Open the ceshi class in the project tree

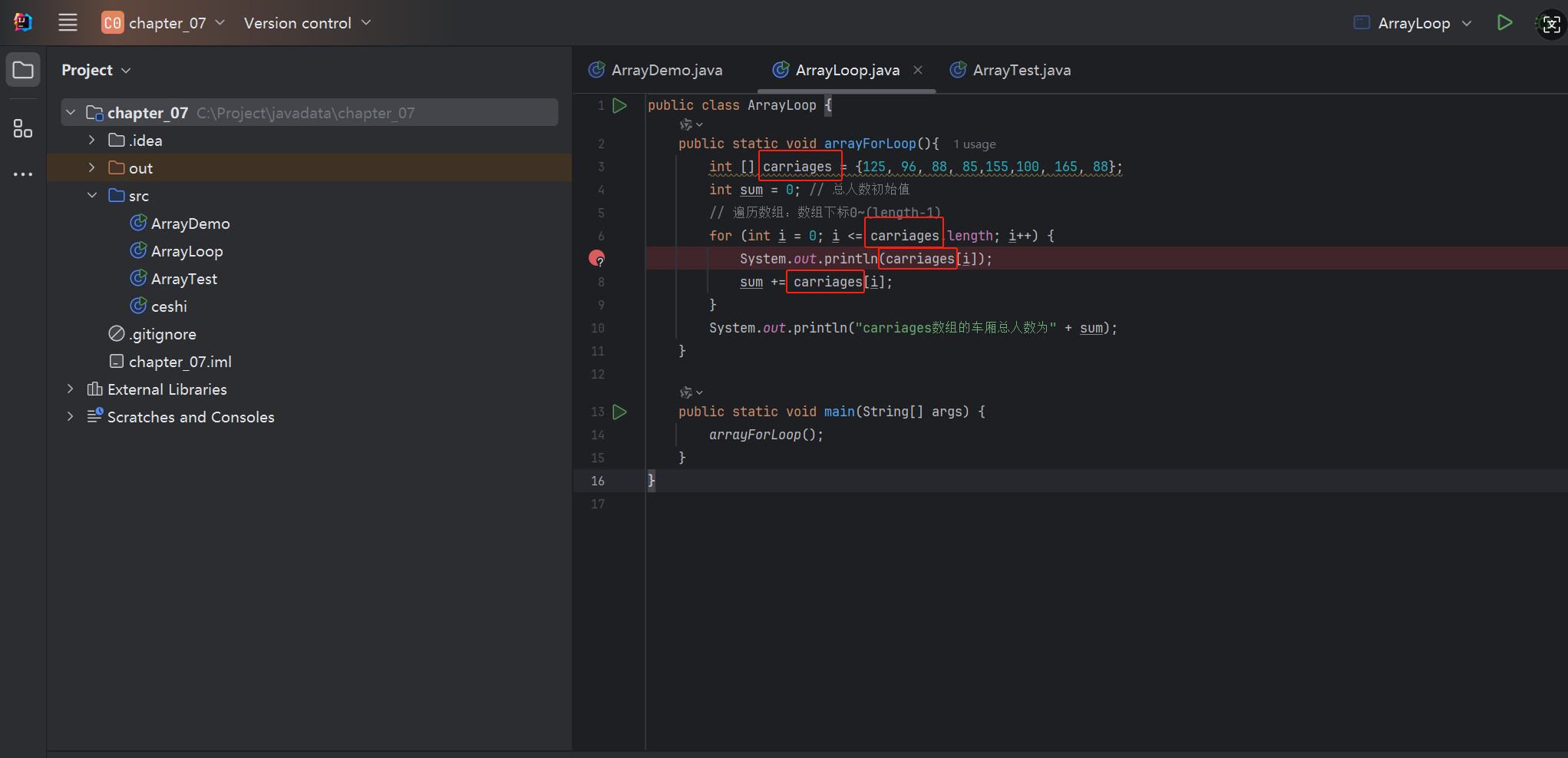(x=169, y=306)
